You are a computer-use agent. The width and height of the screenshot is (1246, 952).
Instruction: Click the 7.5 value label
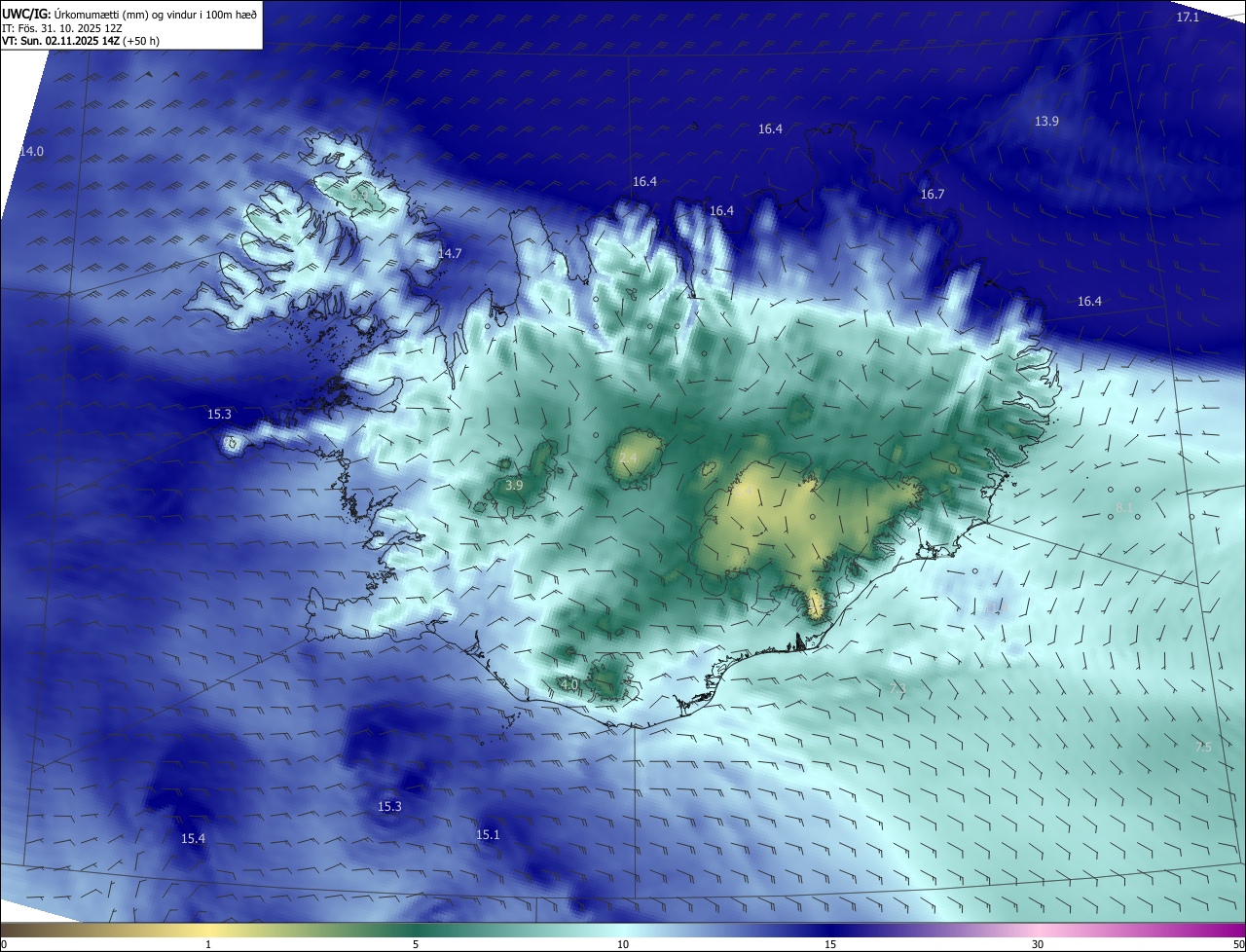pos(1203,748)
